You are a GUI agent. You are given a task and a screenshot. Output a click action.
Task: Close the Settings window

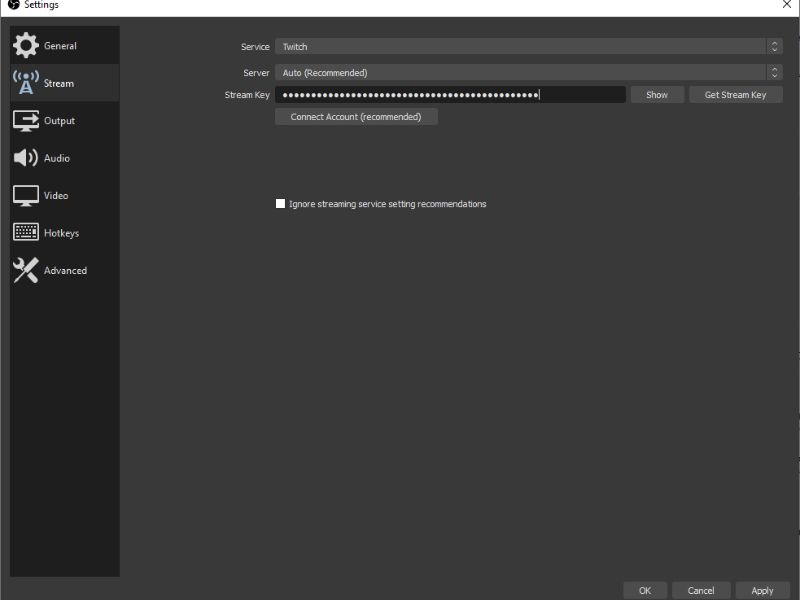coord(785,5)
